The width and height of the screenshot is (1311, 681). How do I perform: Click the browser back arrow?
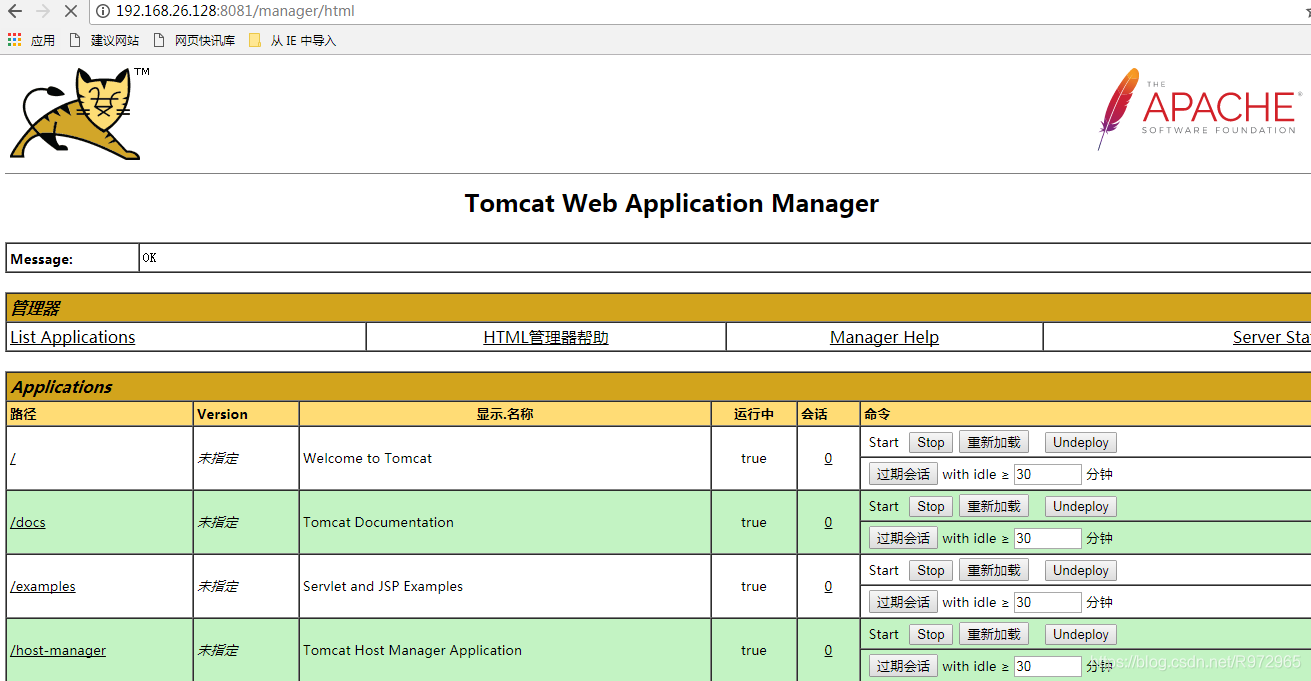click(15, 12)
